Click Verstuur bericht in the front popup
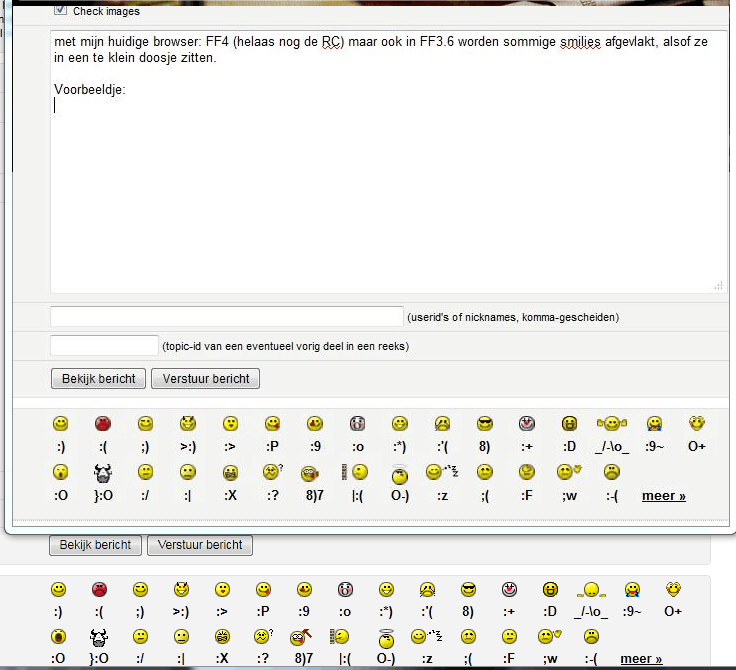Viewport: 736px width, 670px height. pos(206,378)
